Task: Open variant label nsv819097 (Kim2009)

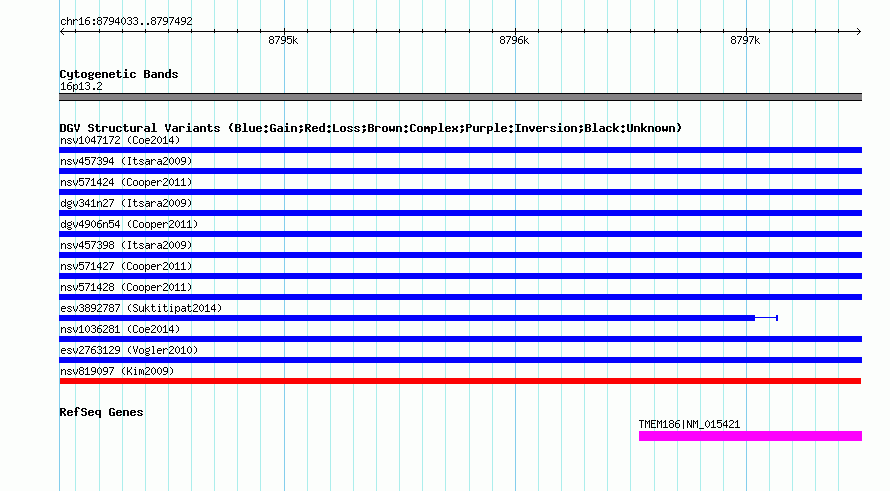Action: click(x=117, y=371)
